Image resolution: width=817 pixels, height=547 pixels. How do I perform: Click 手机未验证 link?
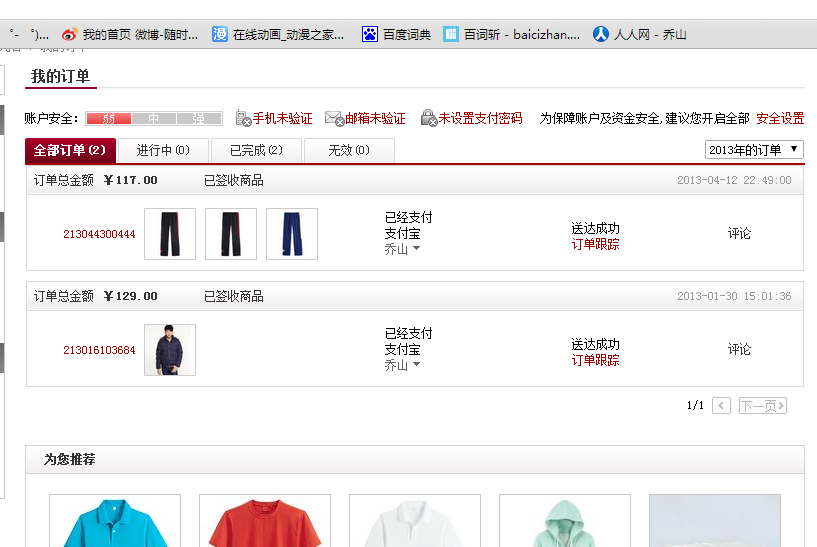[x=282, y=118]
